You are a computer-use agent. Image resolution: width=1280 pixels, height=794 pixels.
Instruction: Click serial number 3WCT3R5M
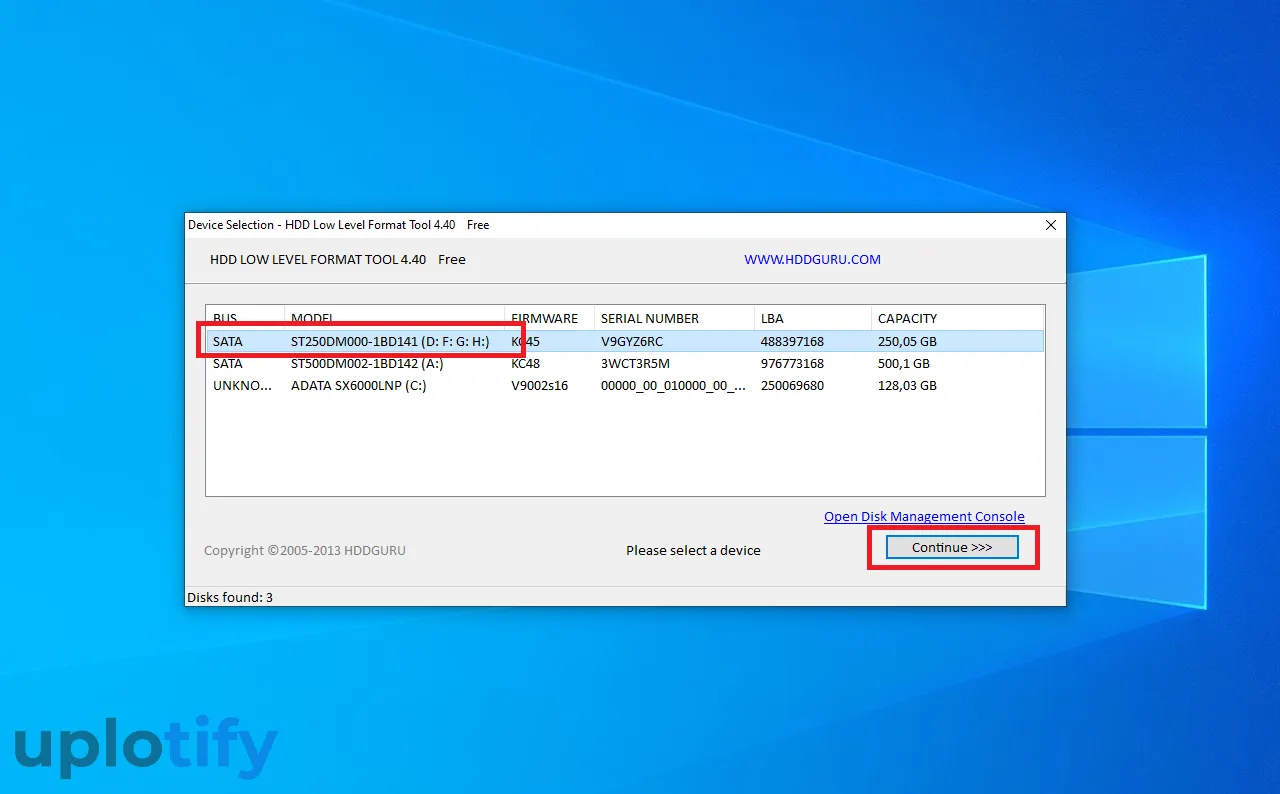pyautogui.click(x=635, y=363)
